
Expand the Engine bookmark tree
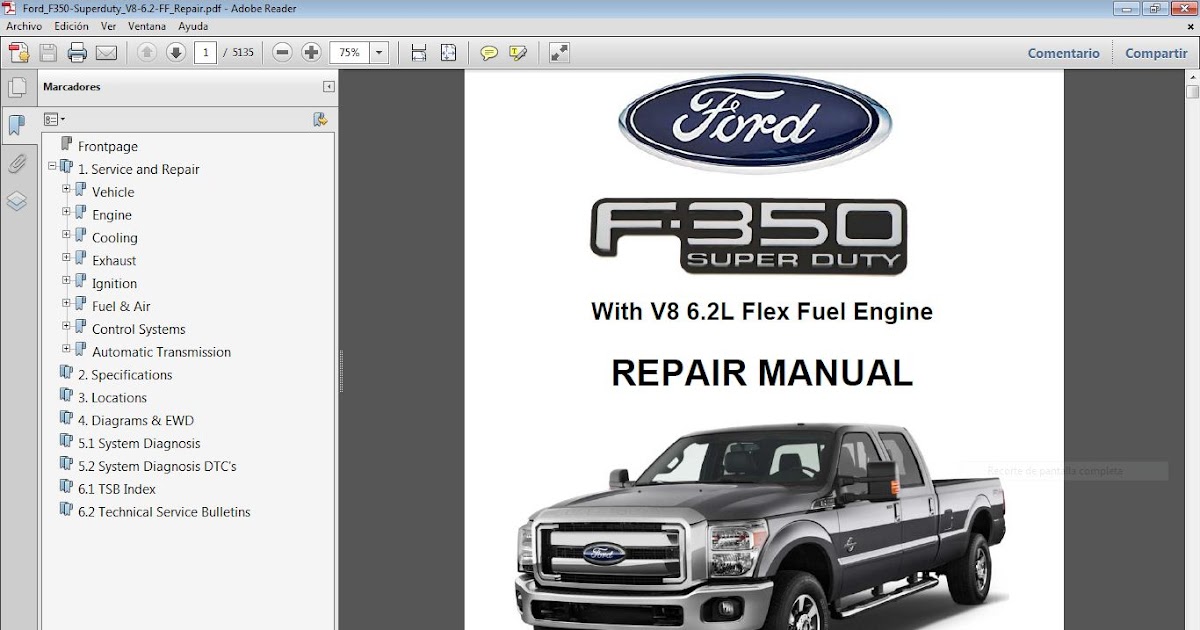click(x=66, y=214)
